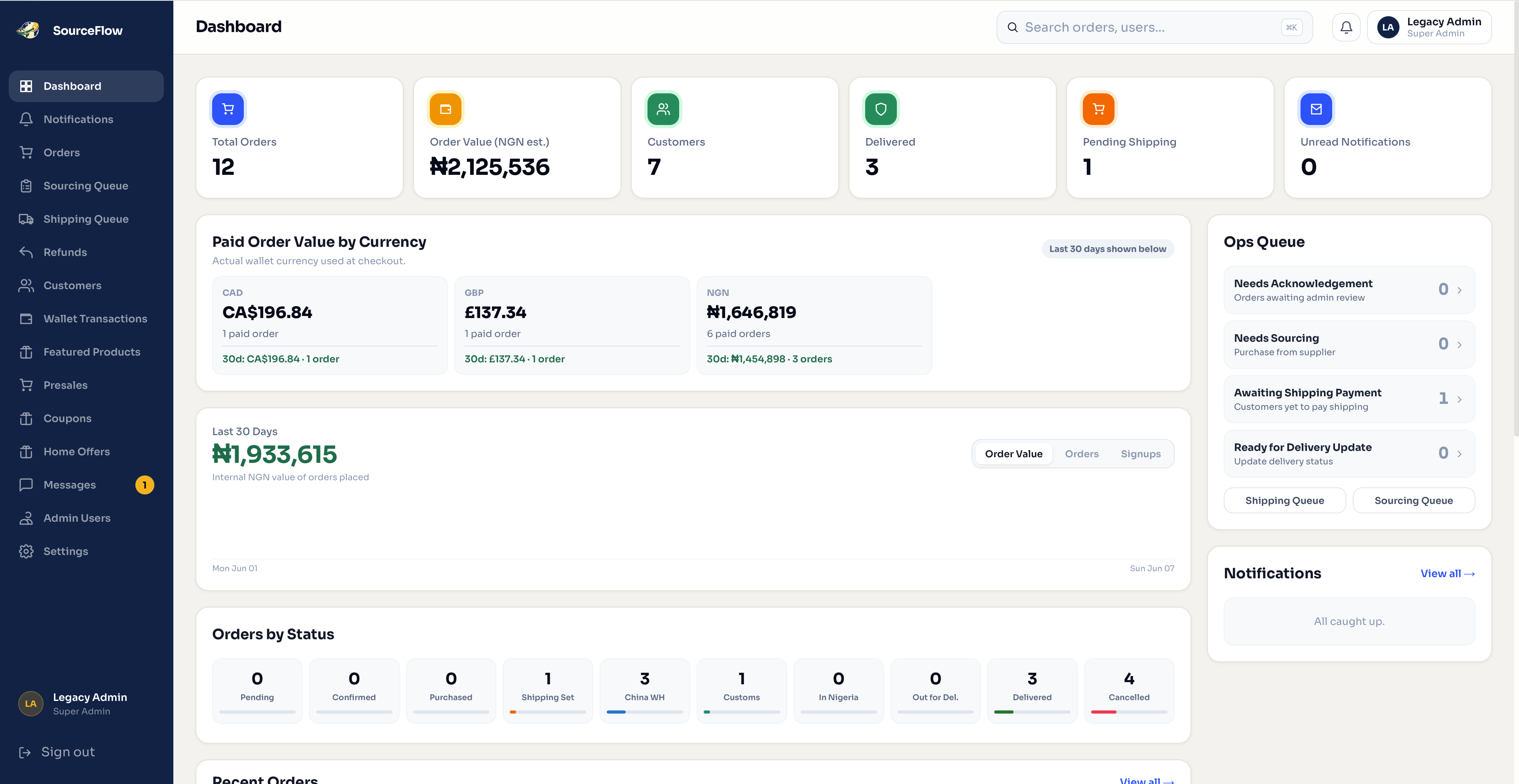Open the Admin Users page

click(x=86, y=517)
